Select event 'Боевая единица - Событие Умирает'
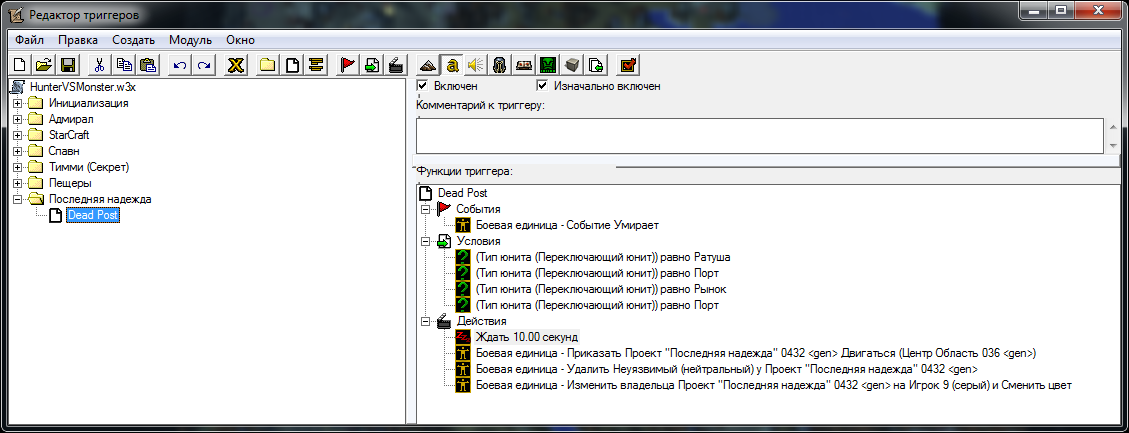1129x433 pixels. 567,225
